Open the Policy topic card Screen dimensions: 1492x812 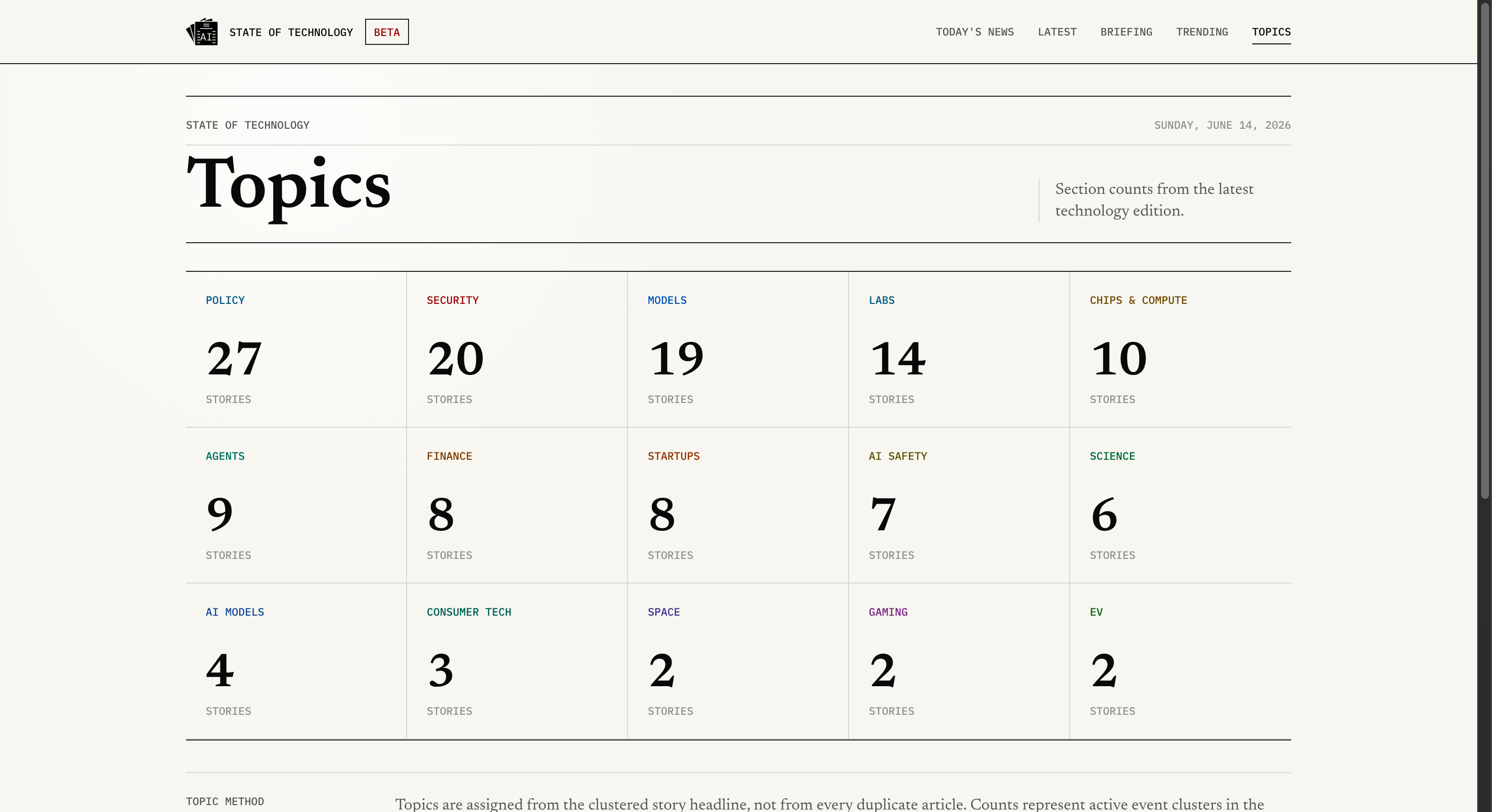[296, 349]
